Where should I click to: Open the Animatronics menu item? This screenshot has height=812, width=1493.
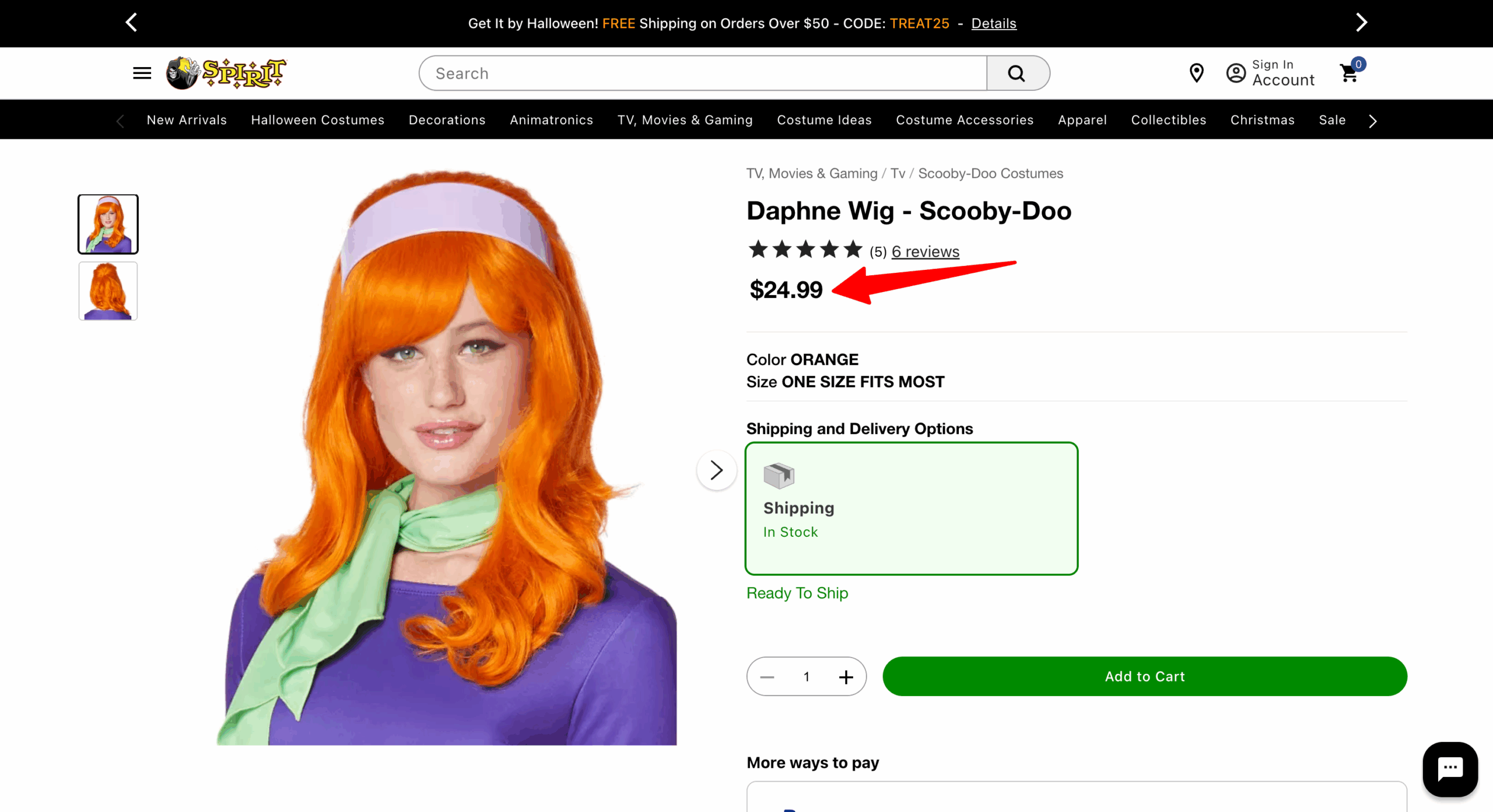click(551, 120)
